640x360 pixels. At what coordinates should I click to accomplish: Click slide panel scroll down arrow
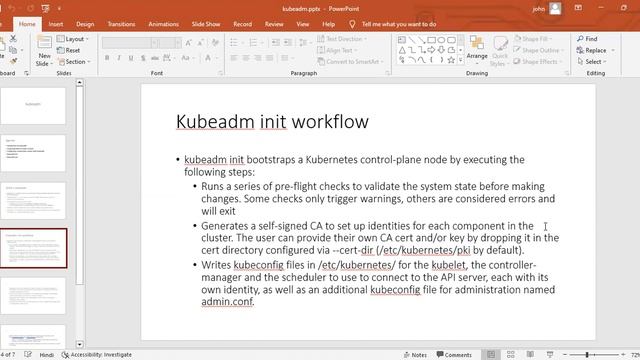[x=79, y=344]
